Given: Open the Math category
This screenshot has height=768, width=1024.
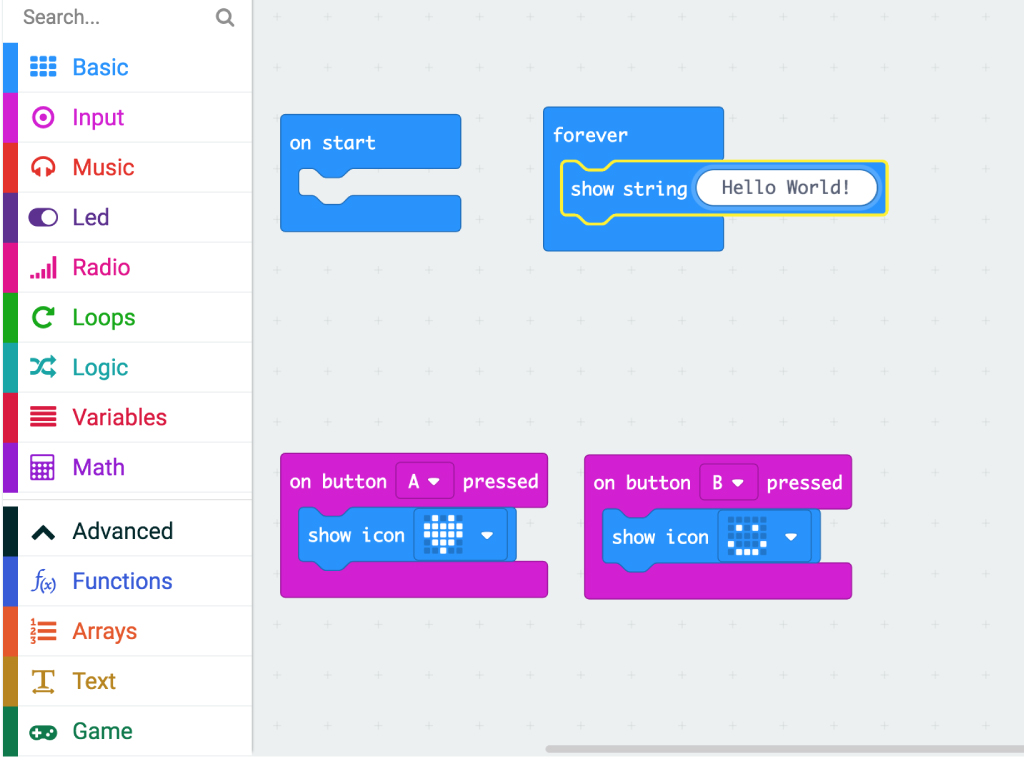Looking at the screenshot, I should [127, 468].
